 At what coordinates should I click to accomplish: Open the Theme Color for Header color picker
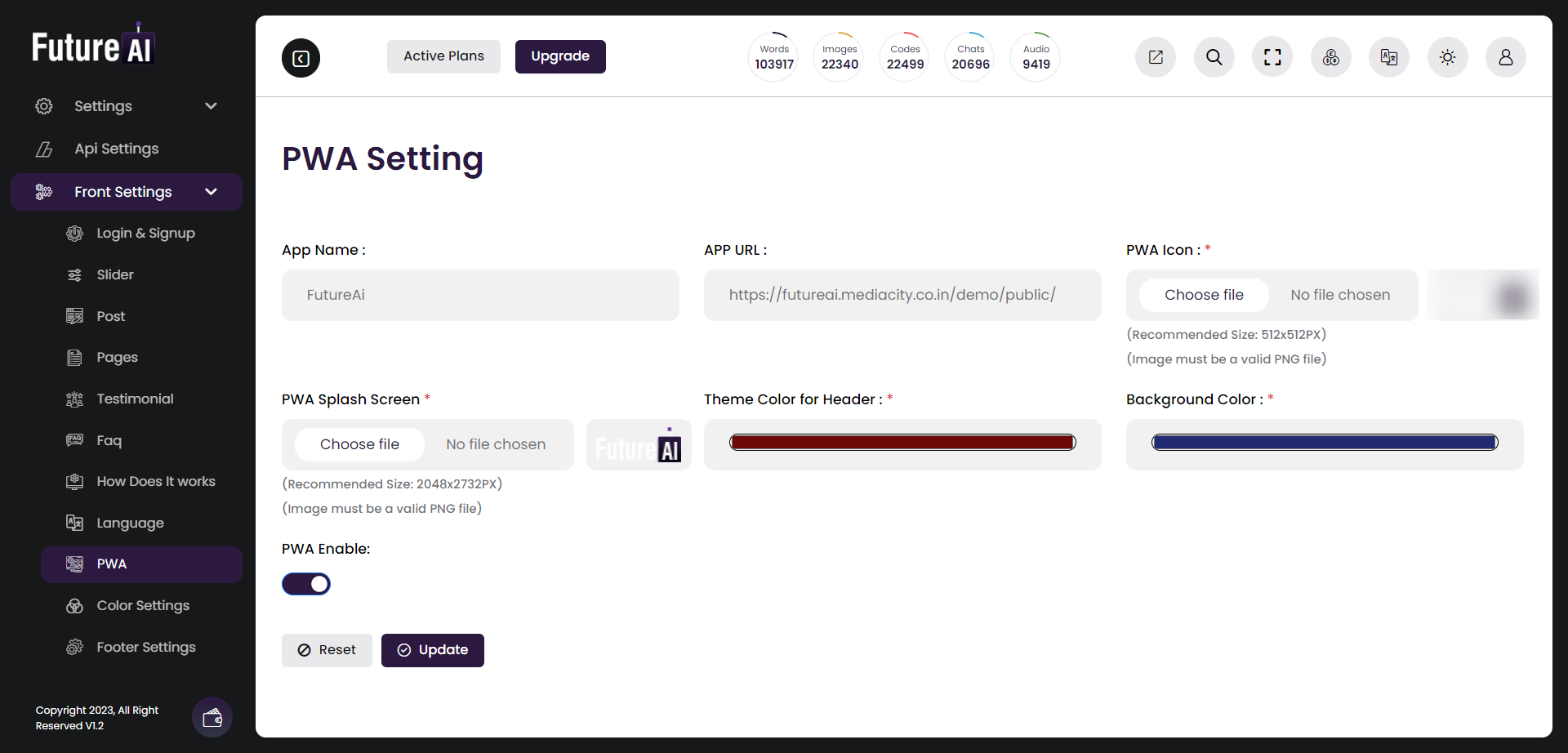(902, 442)
